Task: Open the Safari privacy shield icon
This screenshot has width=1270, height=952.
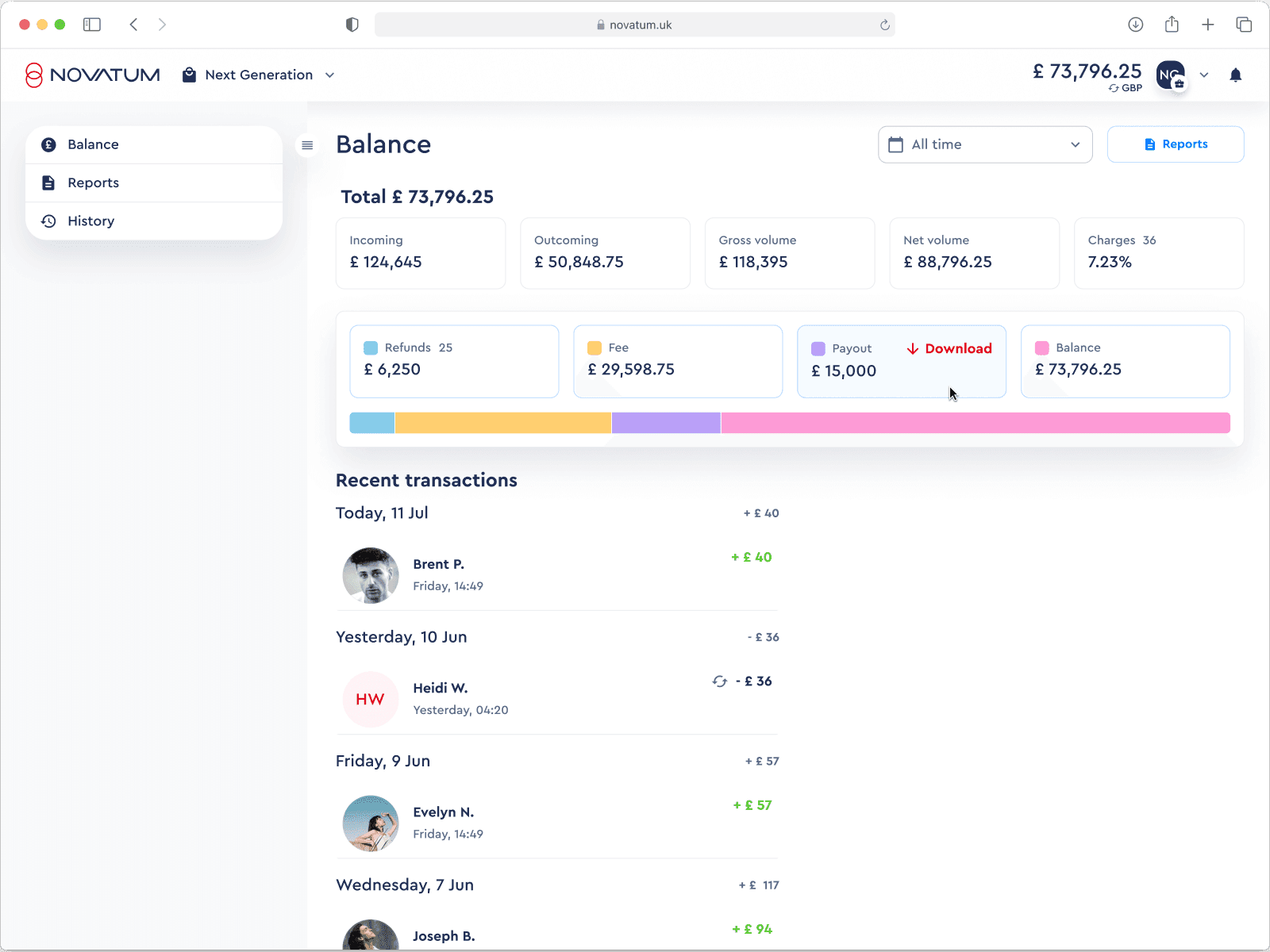Action: click(352, 25)
